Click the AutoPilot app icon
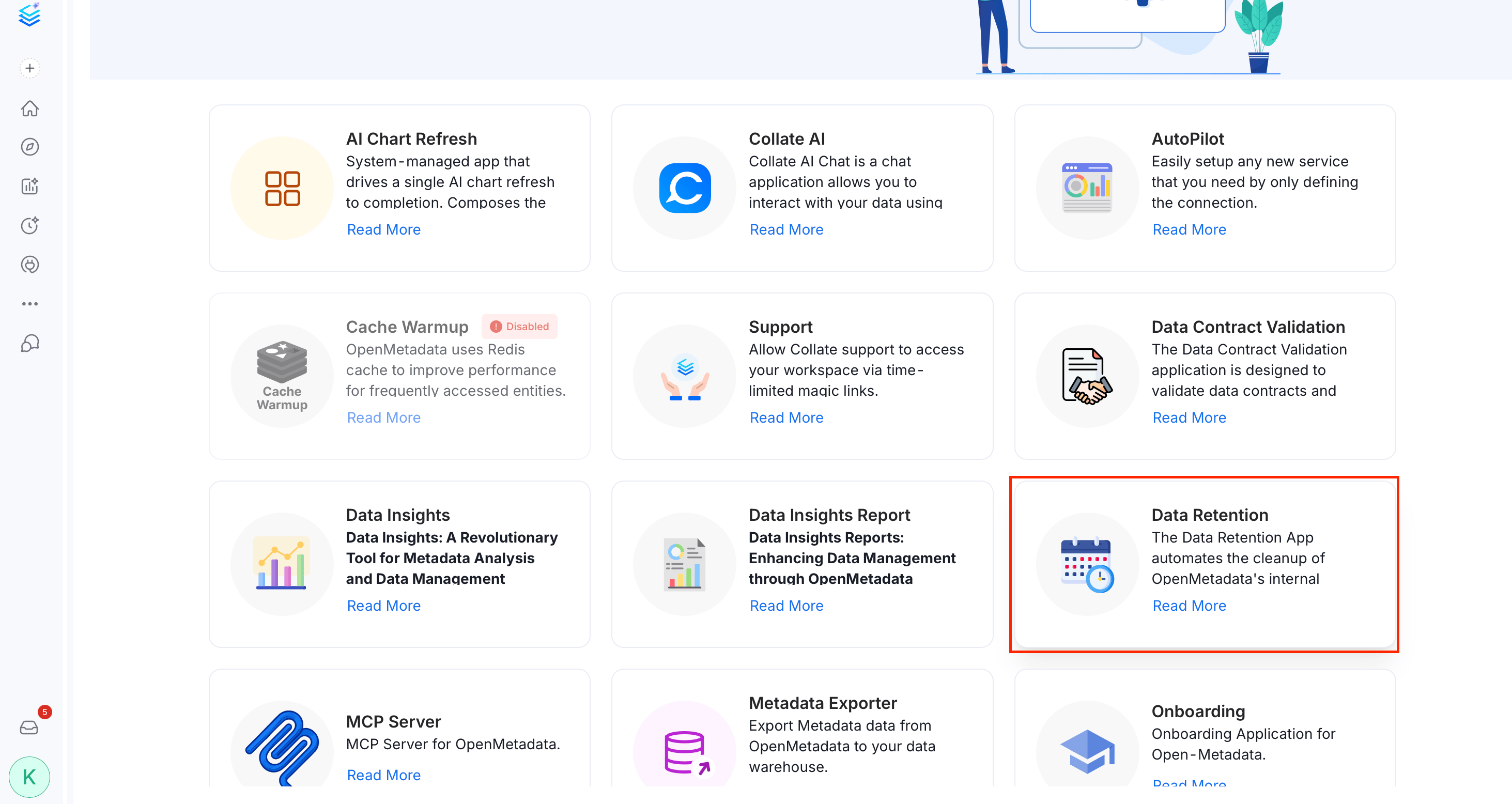 (1088, 189)
